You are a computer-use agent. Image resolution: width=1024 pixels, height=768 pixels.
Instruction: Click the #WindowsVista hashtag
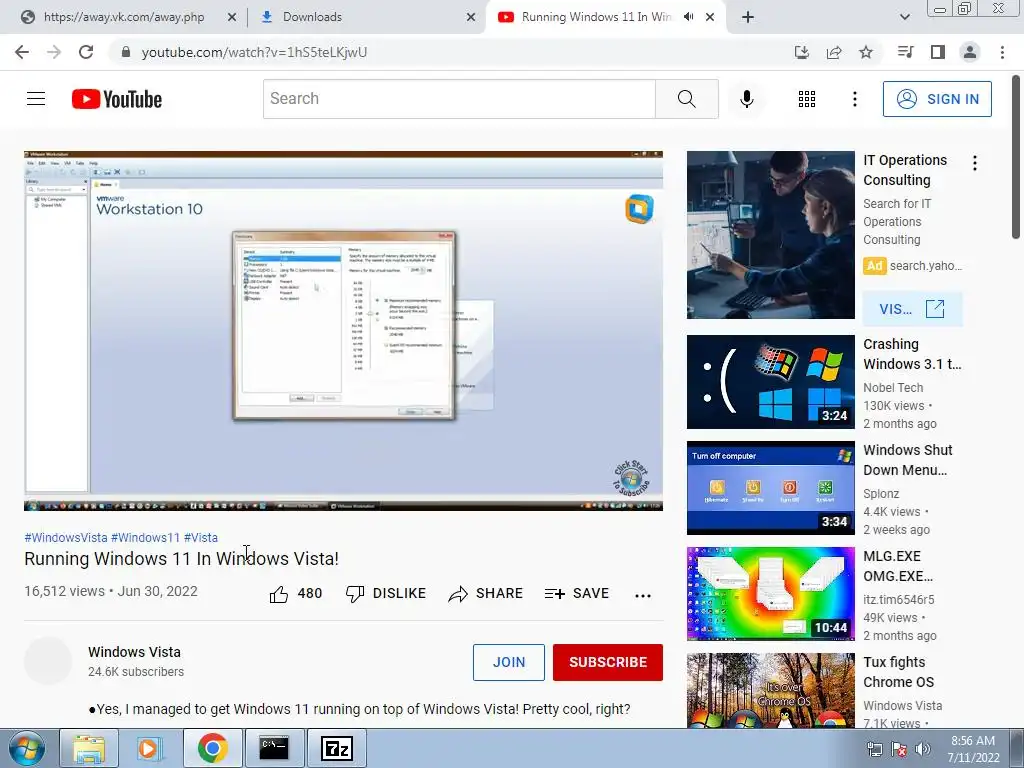[66, 537]
